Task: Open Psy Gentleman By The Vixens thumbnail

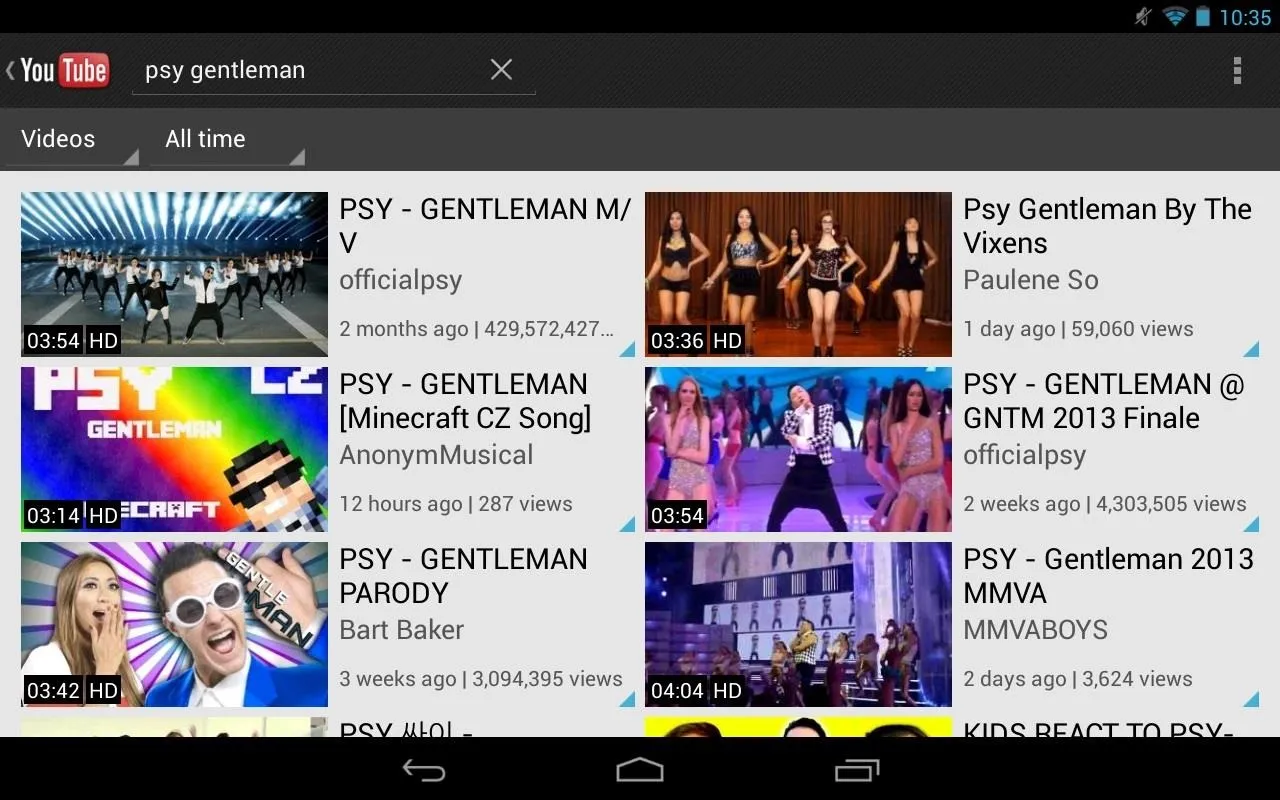Action: click(798, 274)
